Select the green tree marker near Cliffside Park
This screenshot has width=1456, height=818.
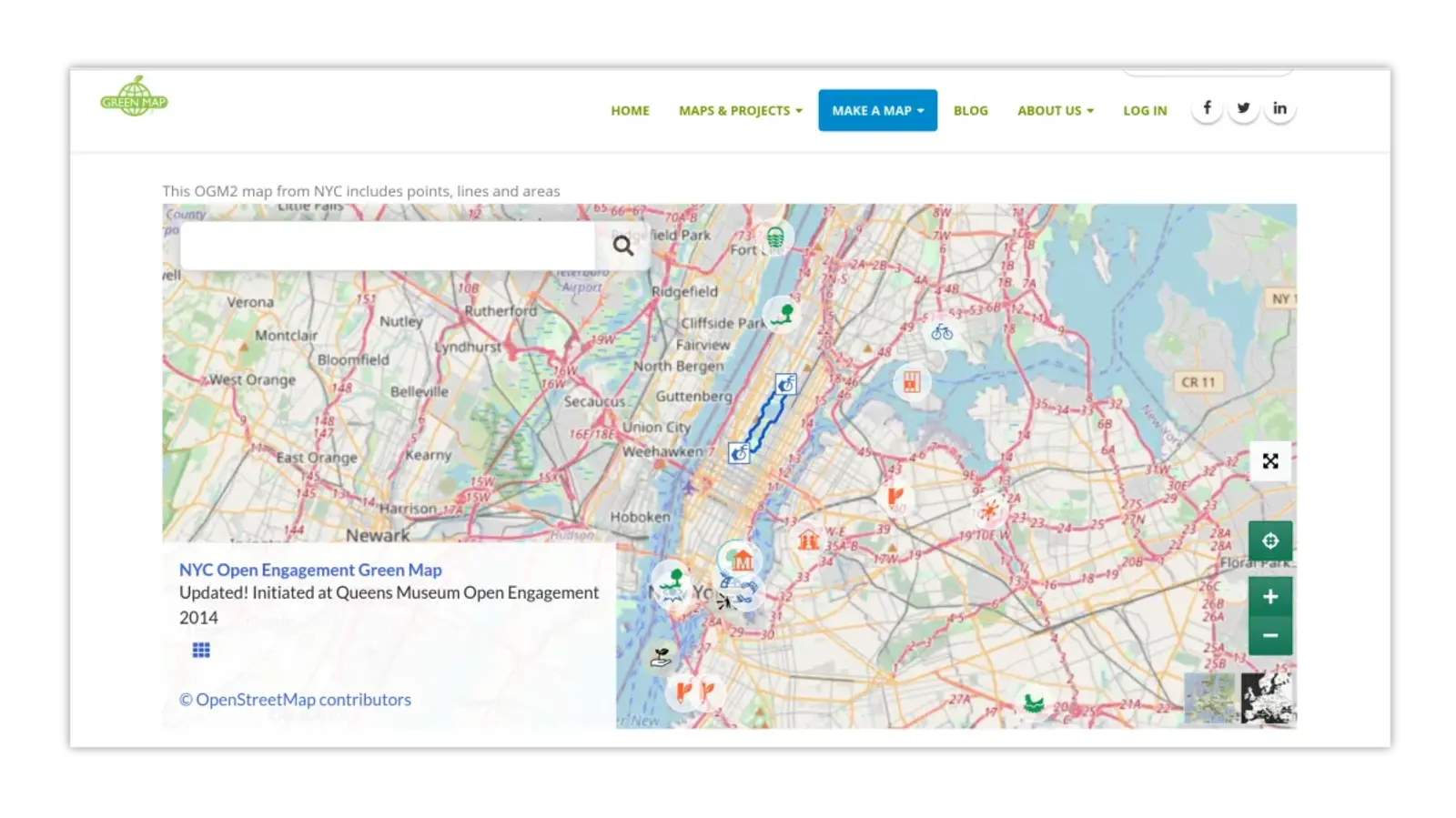[782, 314]
